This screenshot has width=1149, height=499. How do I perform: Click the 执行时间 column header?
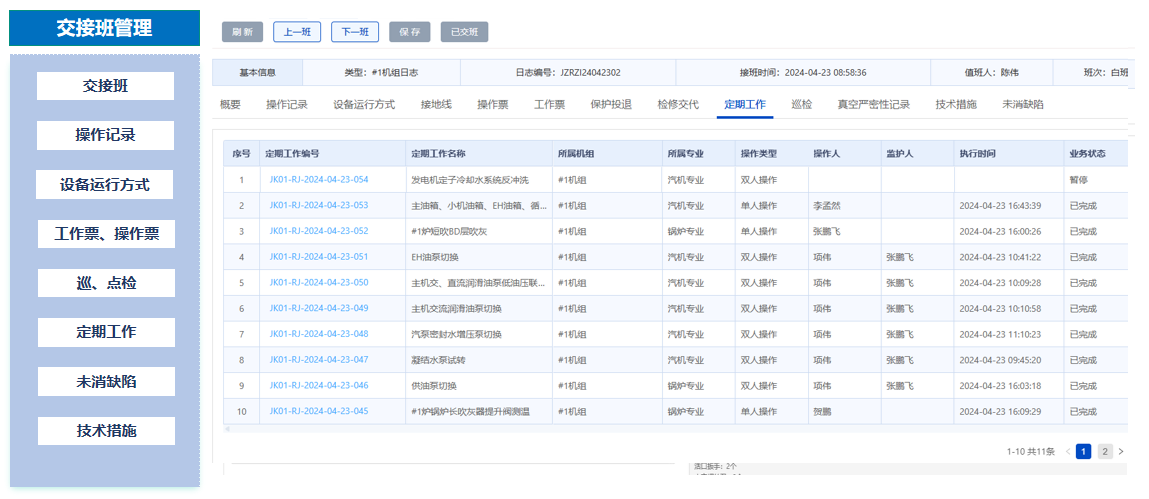977,154
